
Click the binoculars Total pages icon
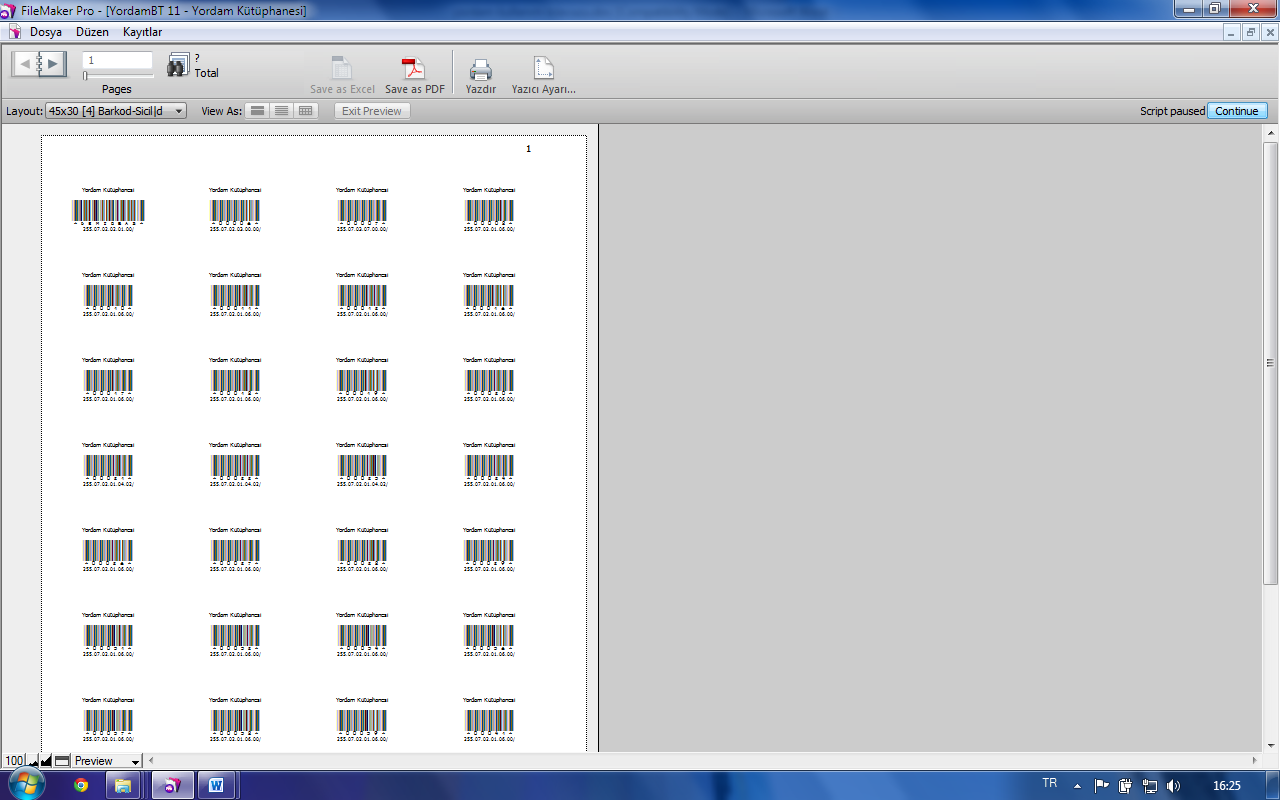[x=178, y=65]
